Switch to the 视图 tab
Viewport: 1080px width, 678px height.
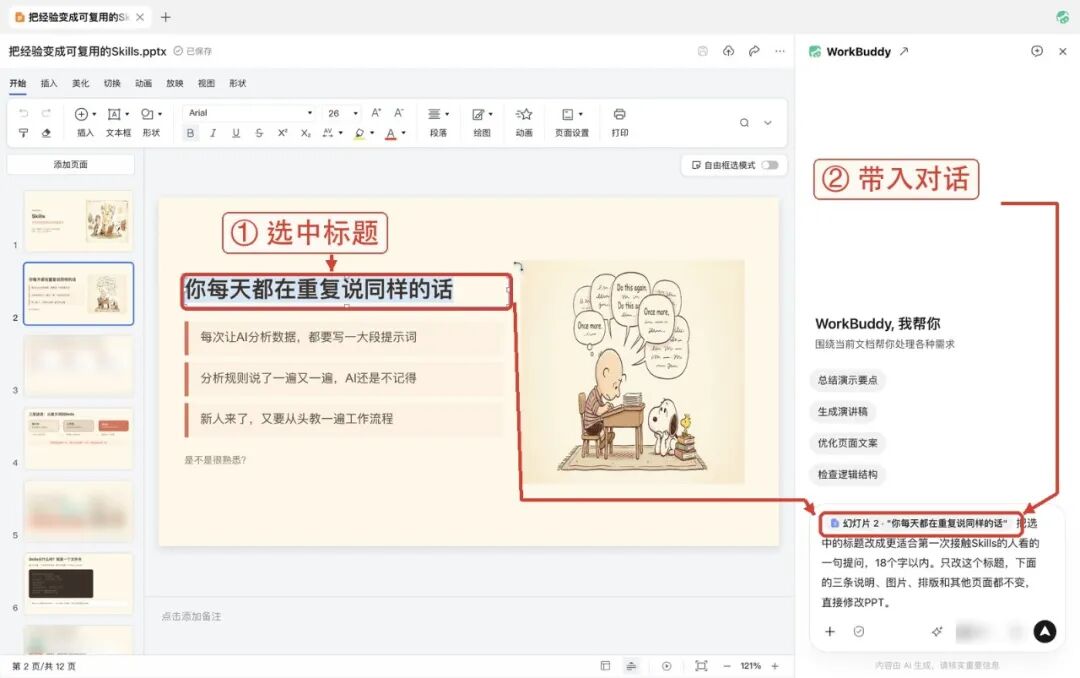(206, 83)
